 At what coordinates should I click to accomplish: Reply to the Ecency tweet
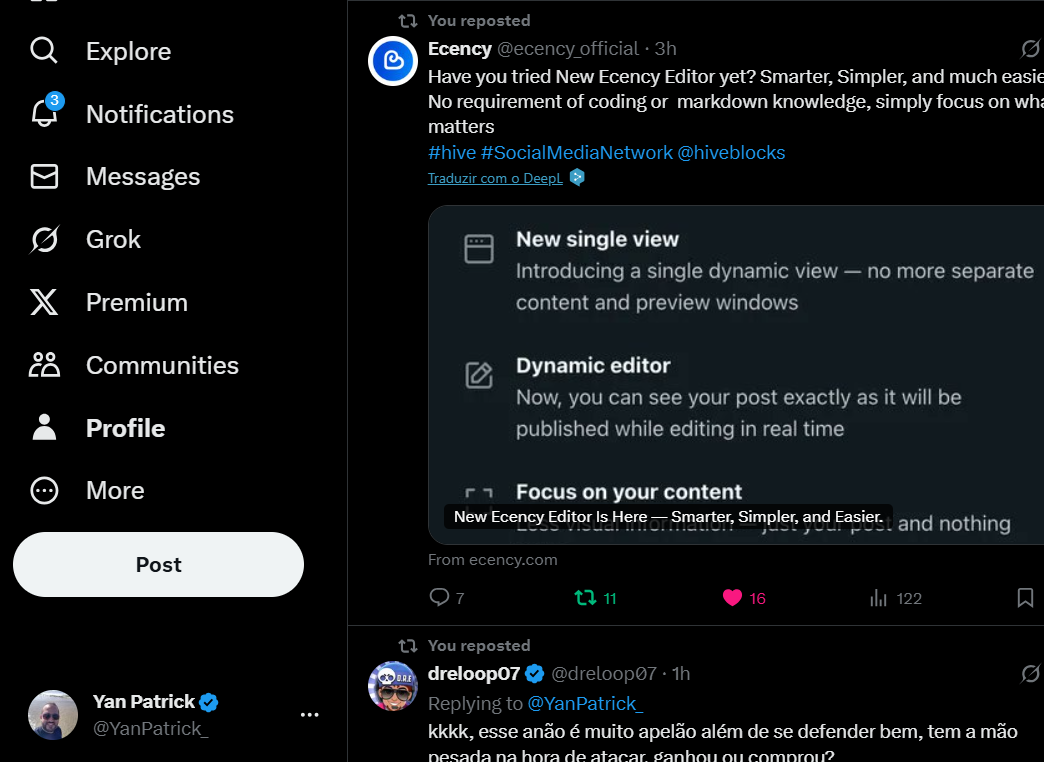tap(447, 597)
